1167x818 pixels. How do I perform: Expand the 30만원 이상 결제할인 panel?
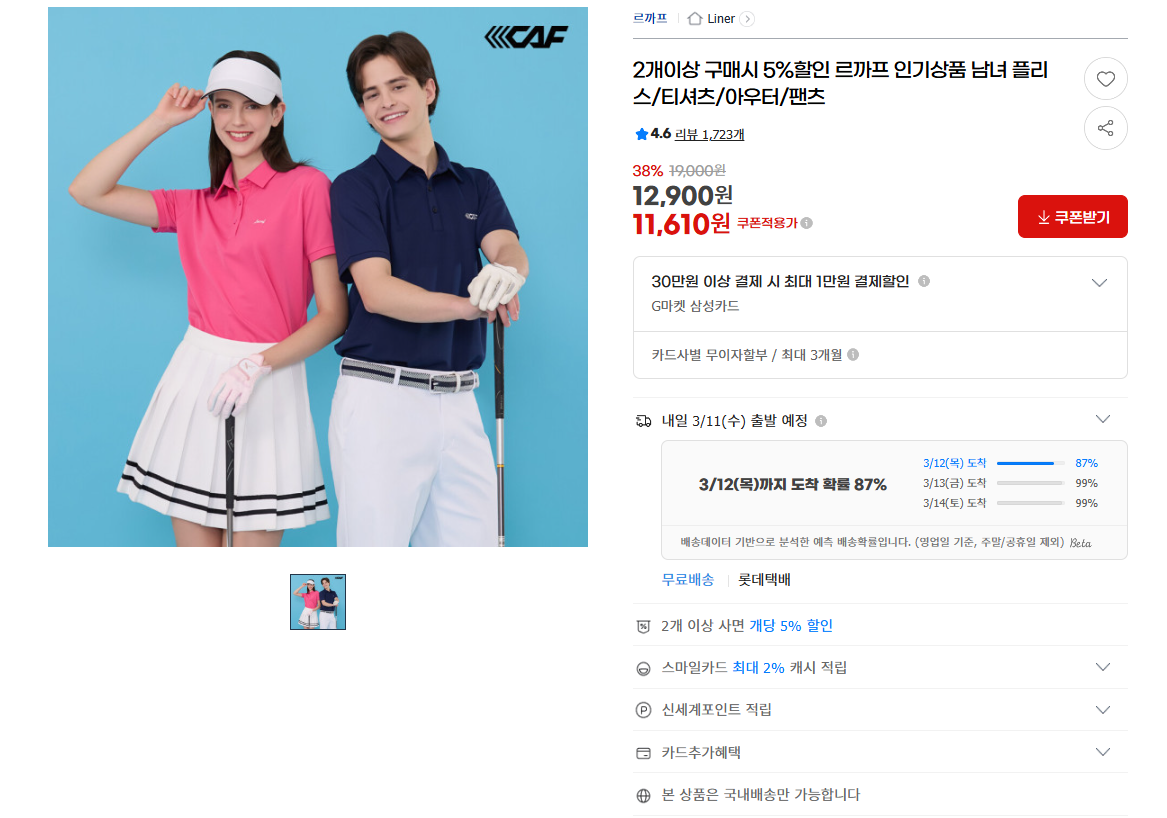coord(1099,282)
